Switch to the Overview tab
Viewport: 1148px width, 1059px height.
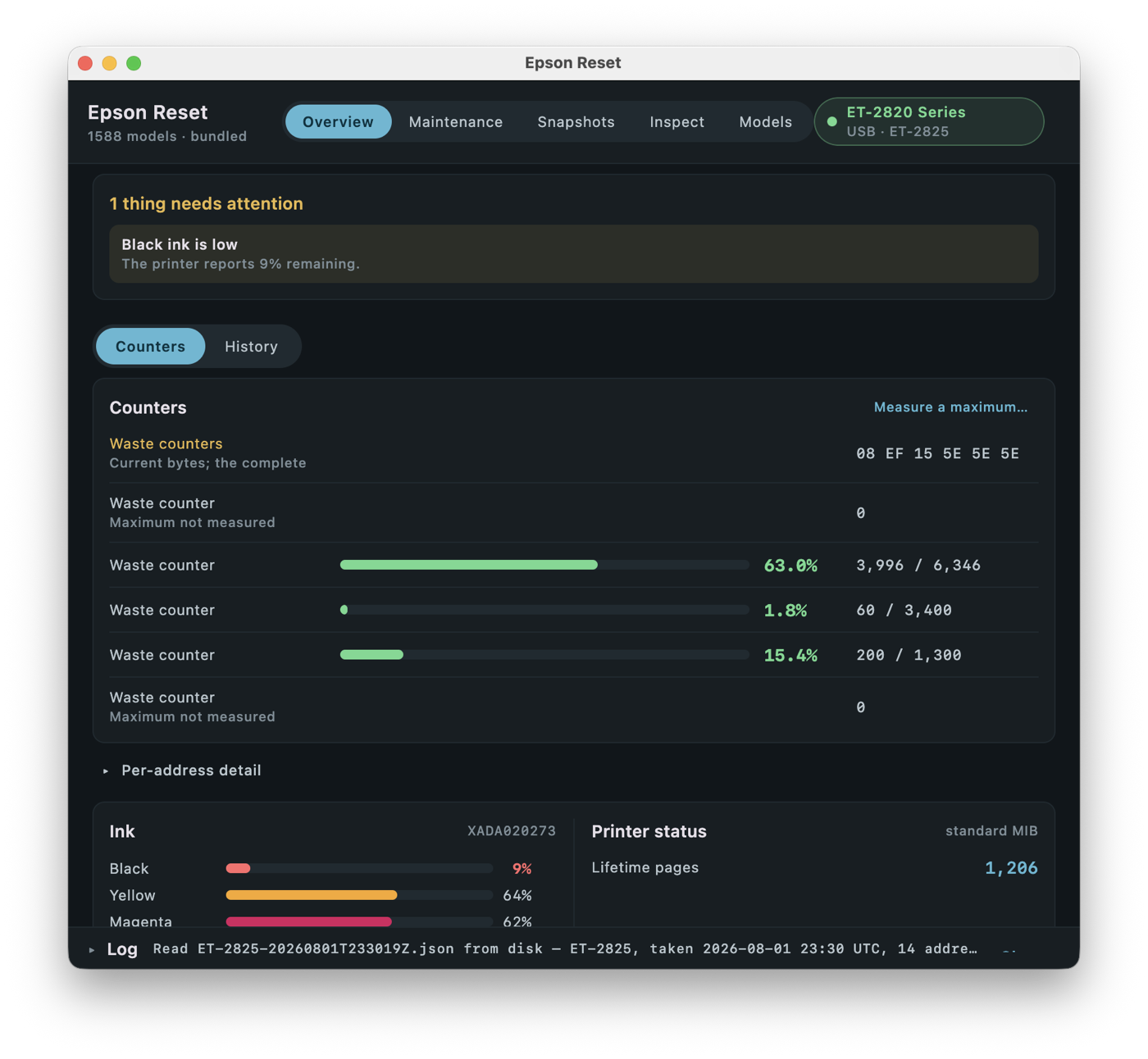pyautogui.click(x=338, y=122)
